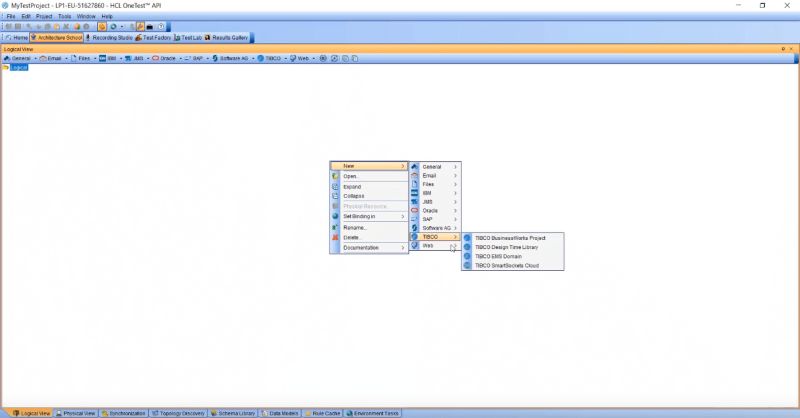The width and height of the screenshot is (800, 418).
Task: Switch to the Recording Studio perspective
Action: [109, 38]
